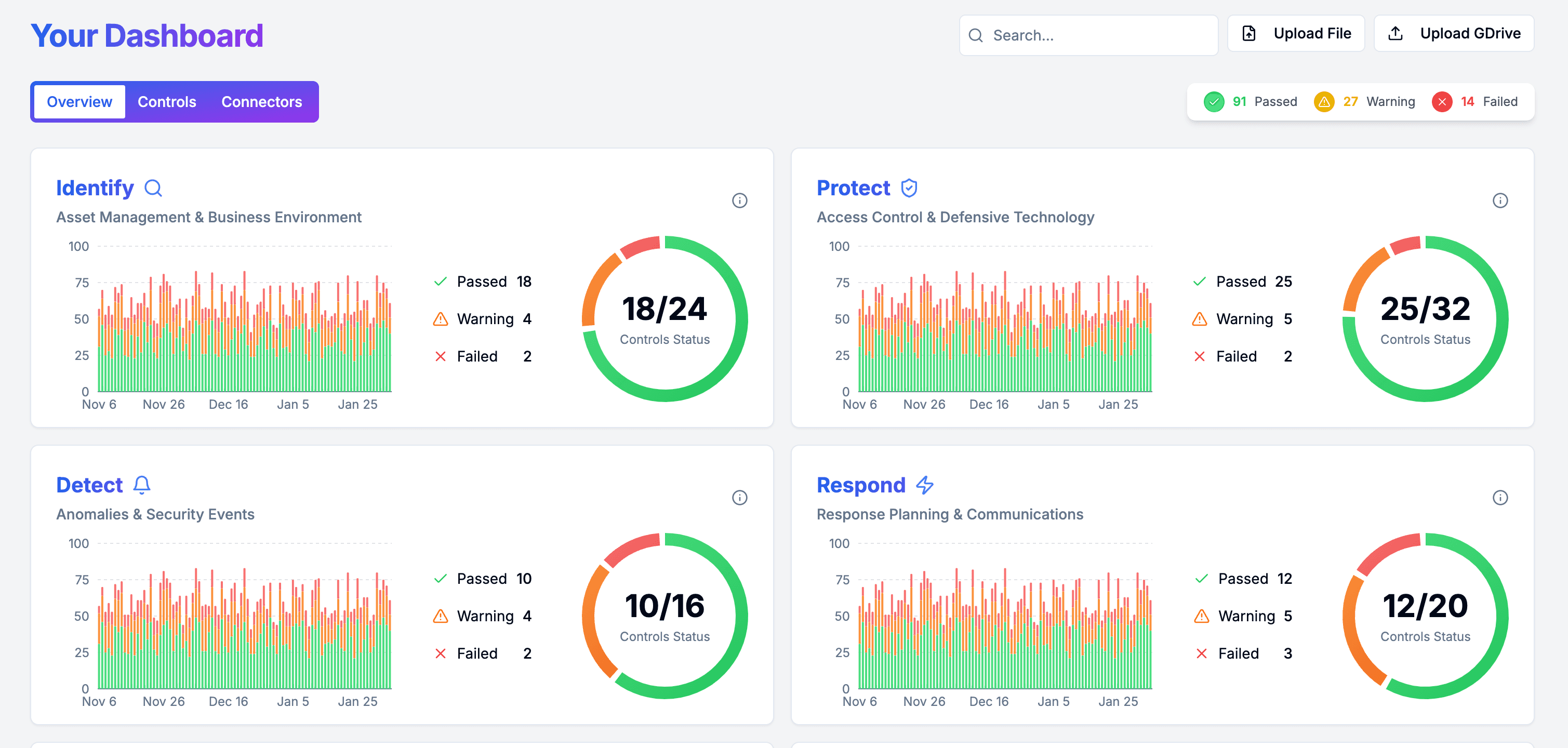Click the shield icon next to Protect
Viewport: 1568px width, 748px height.
tap(908, 188)
